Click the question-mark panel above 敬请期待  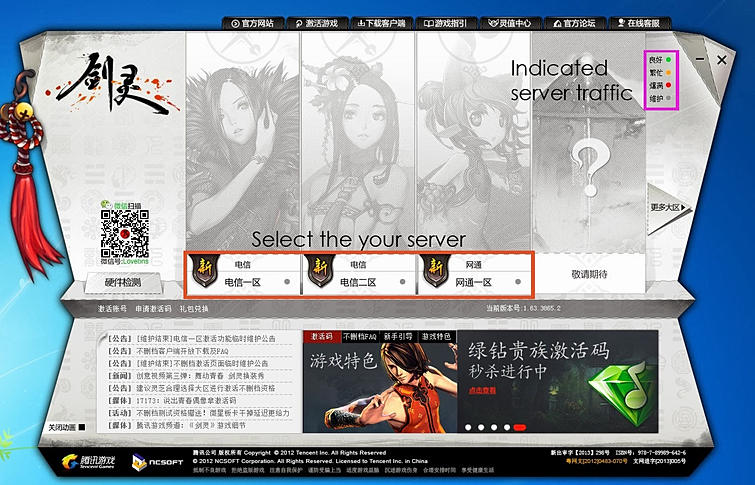[x=589, y=142]
